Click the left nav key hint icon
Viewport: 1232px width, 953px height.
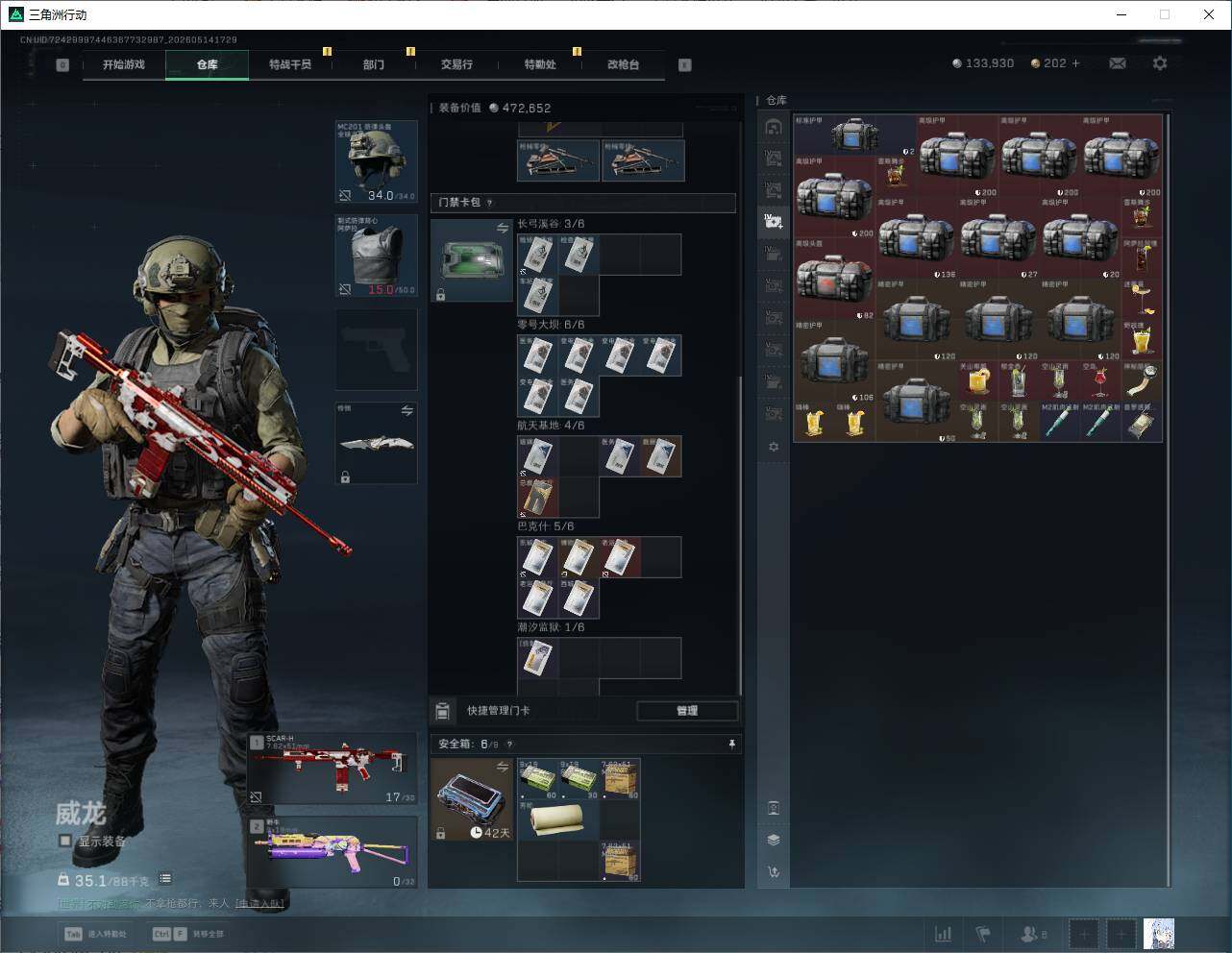pos(62,65)
